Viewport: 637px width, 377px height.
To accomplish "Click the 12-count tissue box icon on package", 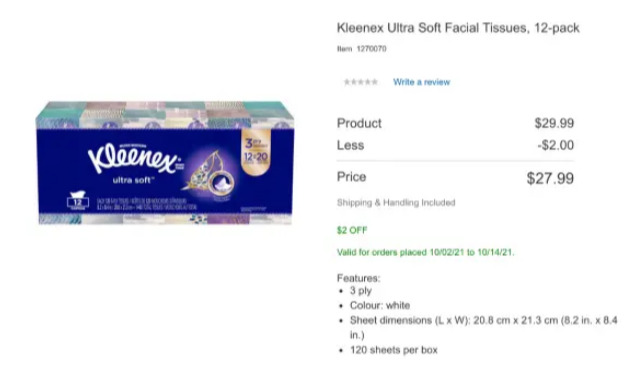I will coord(78,200).
